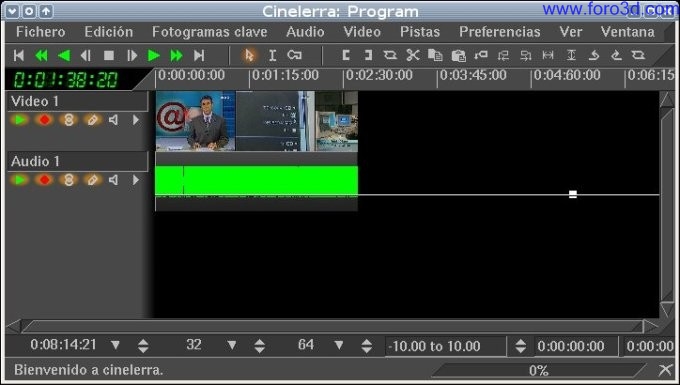This screenshot has height=385, width=680.
Task: Fit autos to display vertically
Action: [571, 55]
